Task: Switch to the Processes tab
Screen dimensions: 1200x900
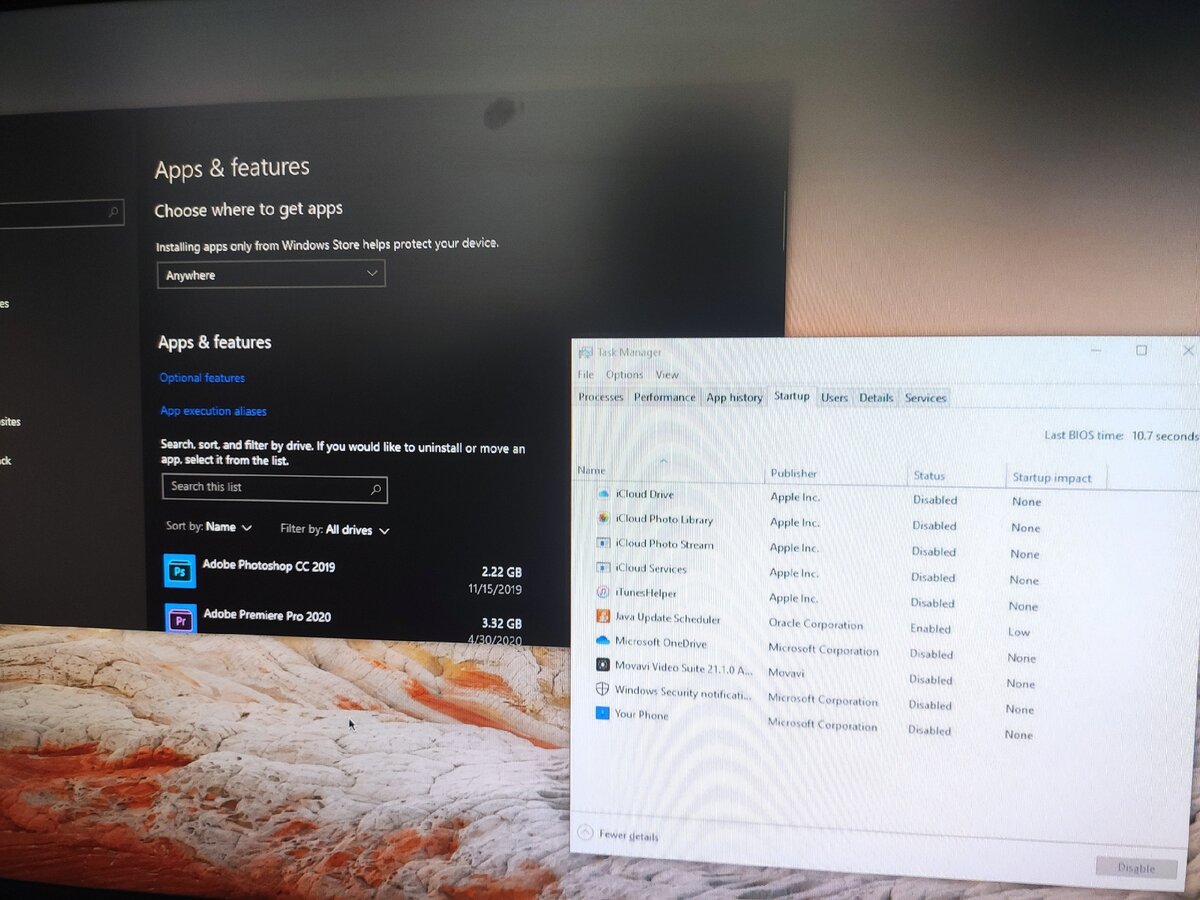Action: [x=601, y=397]
